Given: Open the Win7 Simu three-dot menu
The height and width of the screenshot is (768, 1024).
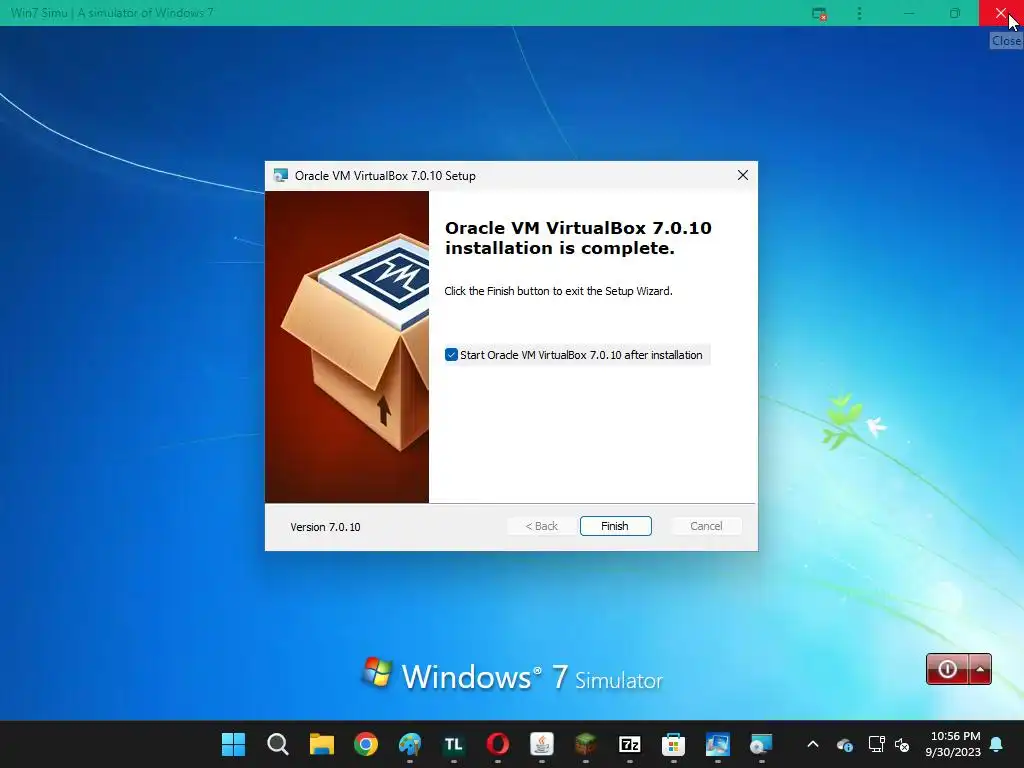Looking at the screenshot, I should coord(859,13).
